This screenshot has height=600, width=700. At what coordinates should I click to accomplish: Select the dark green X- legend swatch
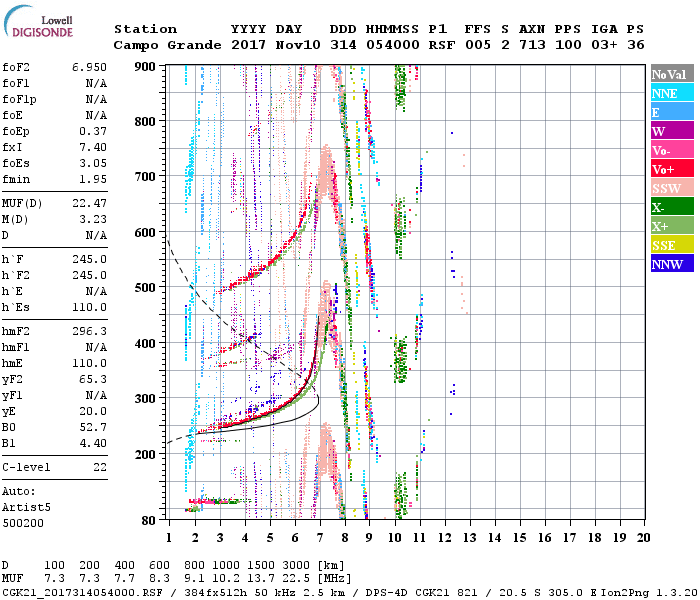(x=671, y=207)
